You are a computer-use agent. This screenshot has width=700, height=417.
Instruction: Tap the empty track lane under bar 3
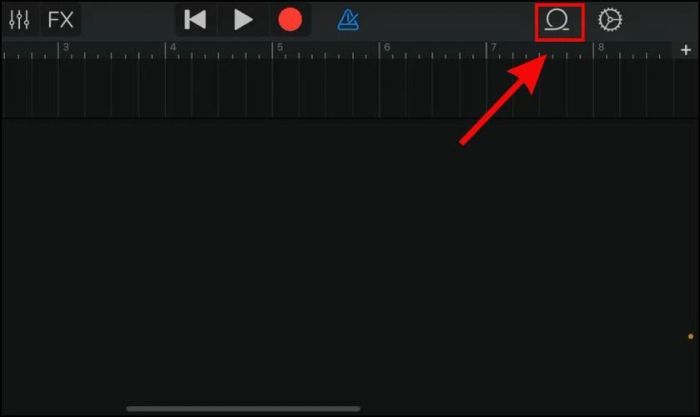[x=112, y=88]
